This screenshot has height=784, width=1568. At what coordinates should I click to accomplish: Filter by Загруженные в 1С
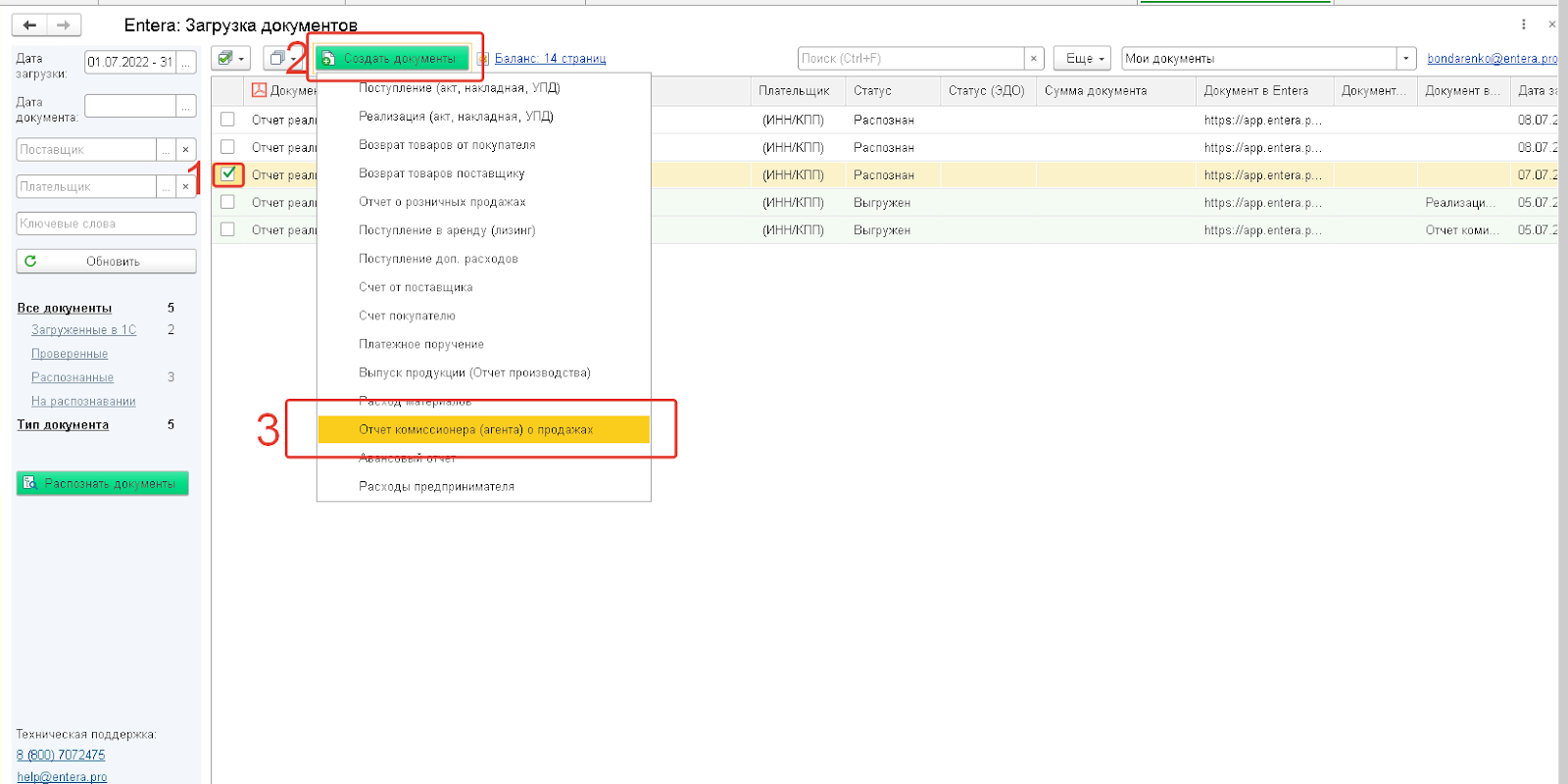click(x=84, y=330)
